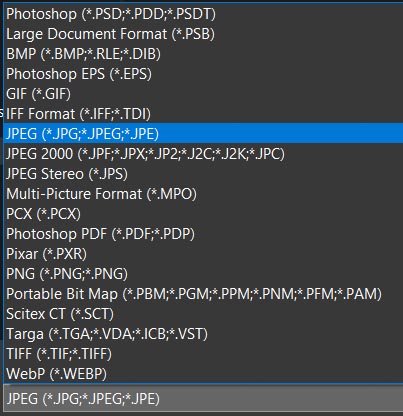Select JPEG 2000 format option
403x416 pixels.
pos(203,154)
